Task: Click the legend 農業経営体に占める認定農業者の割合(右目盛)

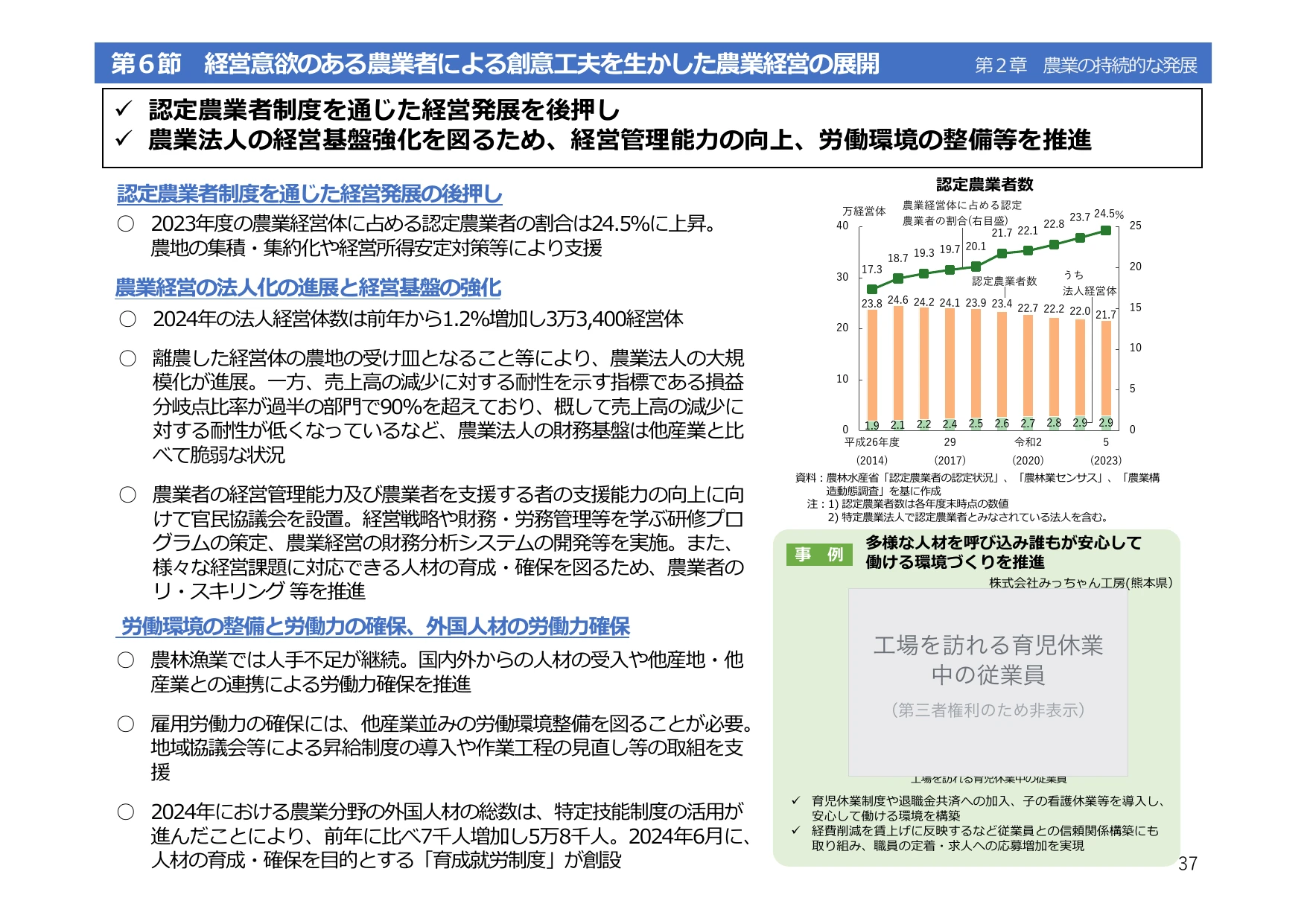Action: click(961, 213)
